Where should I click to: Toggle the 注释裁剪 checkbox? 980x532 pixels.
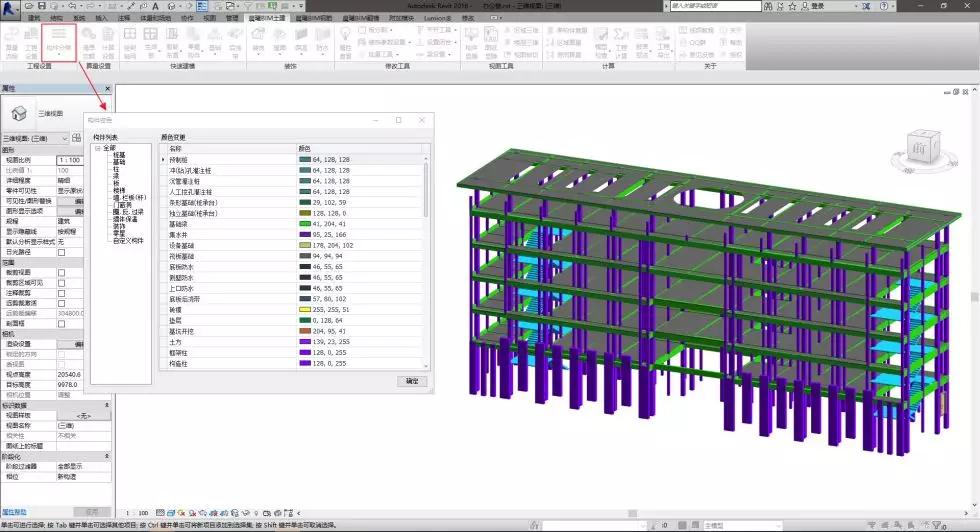(61, 292)
